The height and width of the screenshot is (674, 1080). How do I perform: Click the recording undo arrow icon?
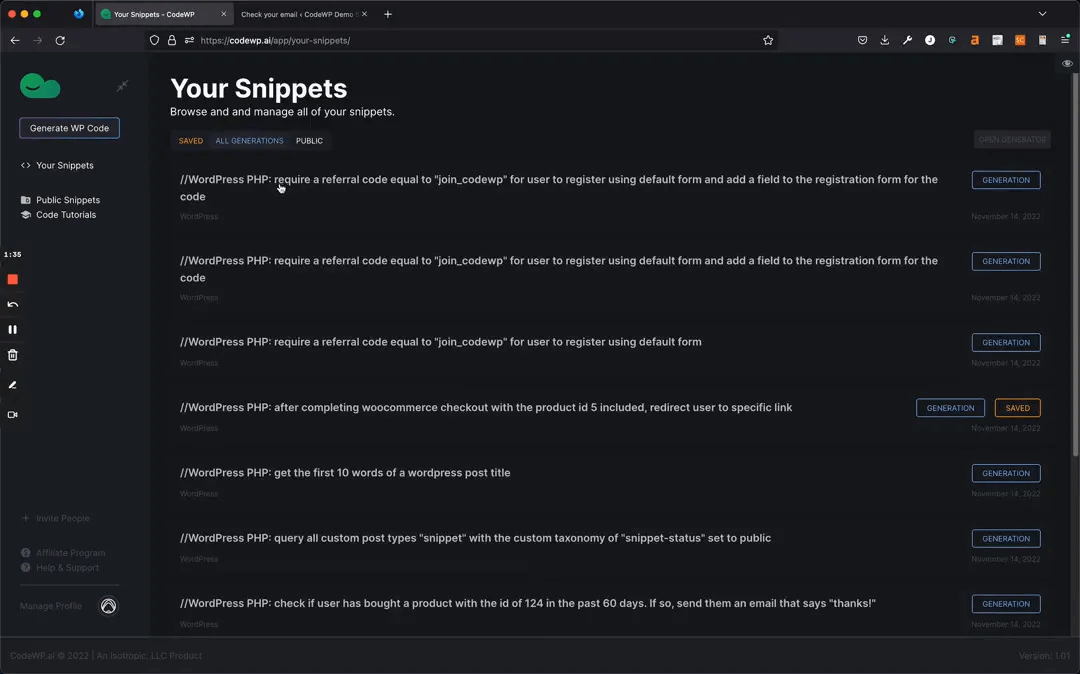click(x=13, y=305)
